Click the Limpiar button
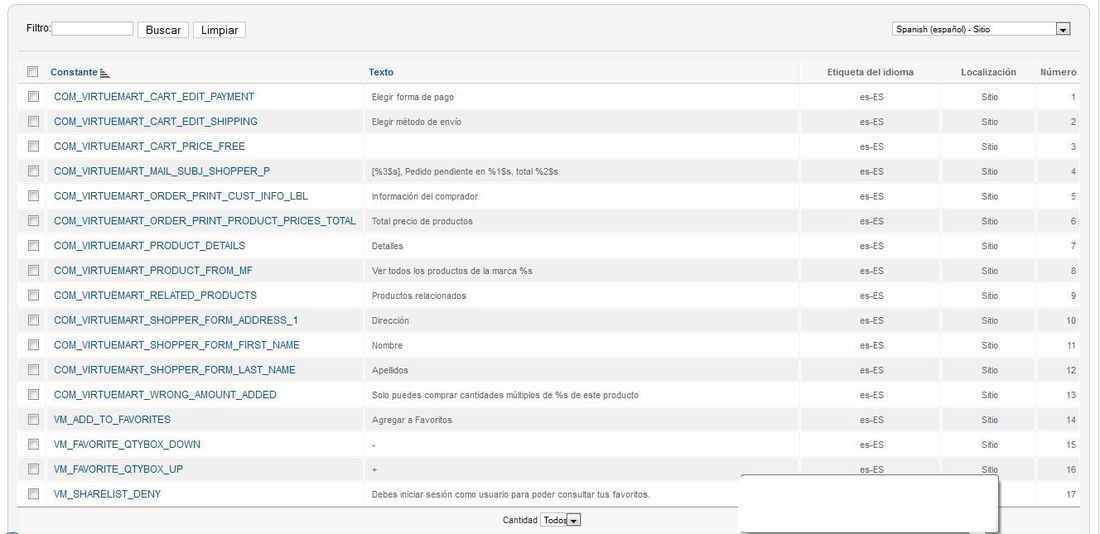The height and width of the screenshot is (534, 1100). 219,29
